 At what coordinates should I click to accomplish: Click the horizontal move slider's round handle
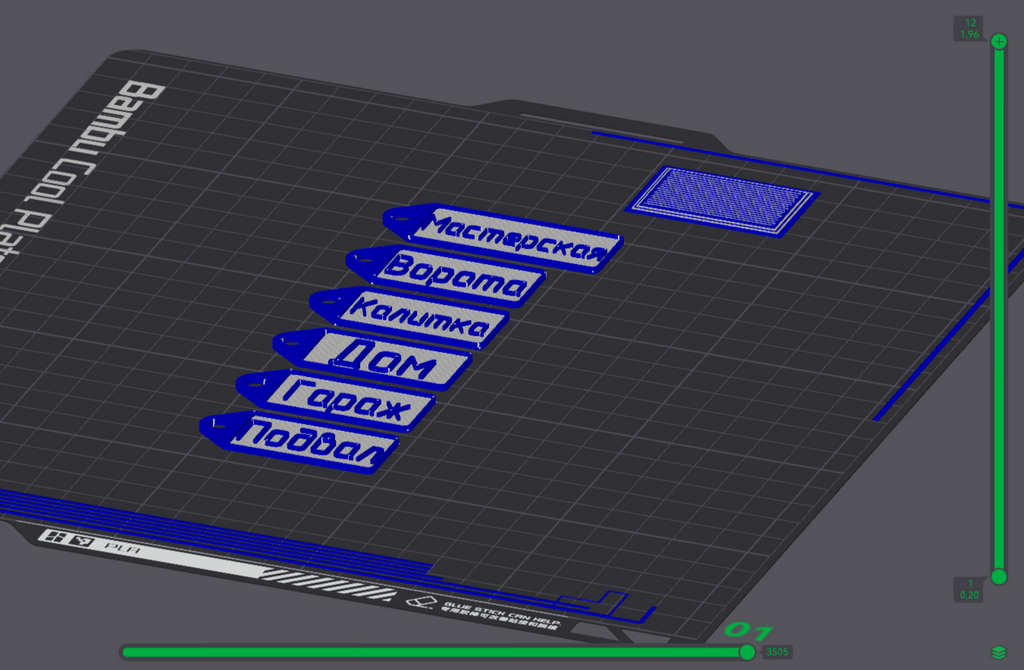point(748,652)
